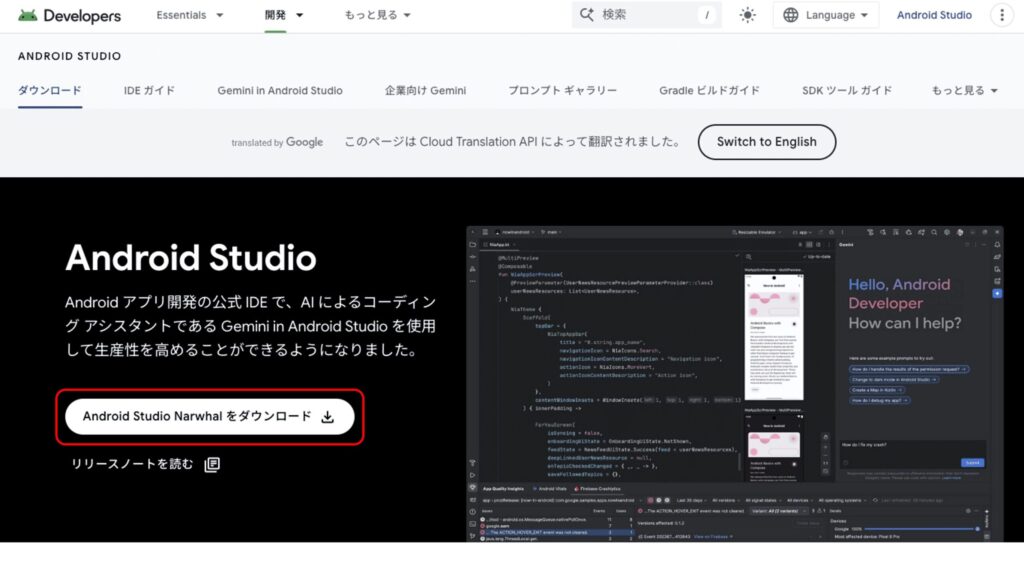The height and width of the screenshot is (579, 1024).
Task: Click the ANDROID STUDIO section heading
Action: (69, 56)
